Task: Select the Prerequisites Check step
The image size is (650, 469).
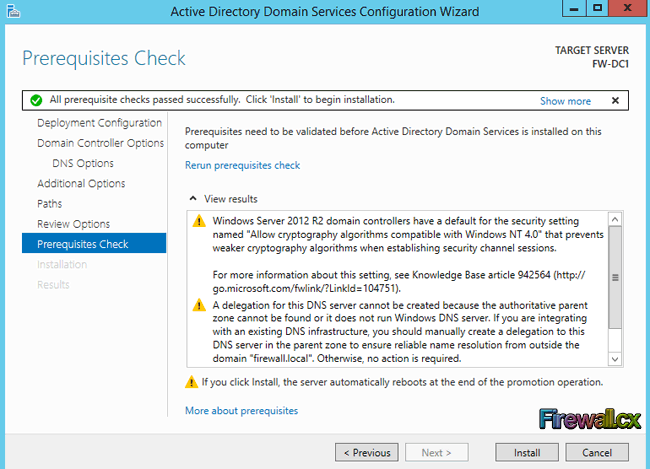Action: click(94, 243)
